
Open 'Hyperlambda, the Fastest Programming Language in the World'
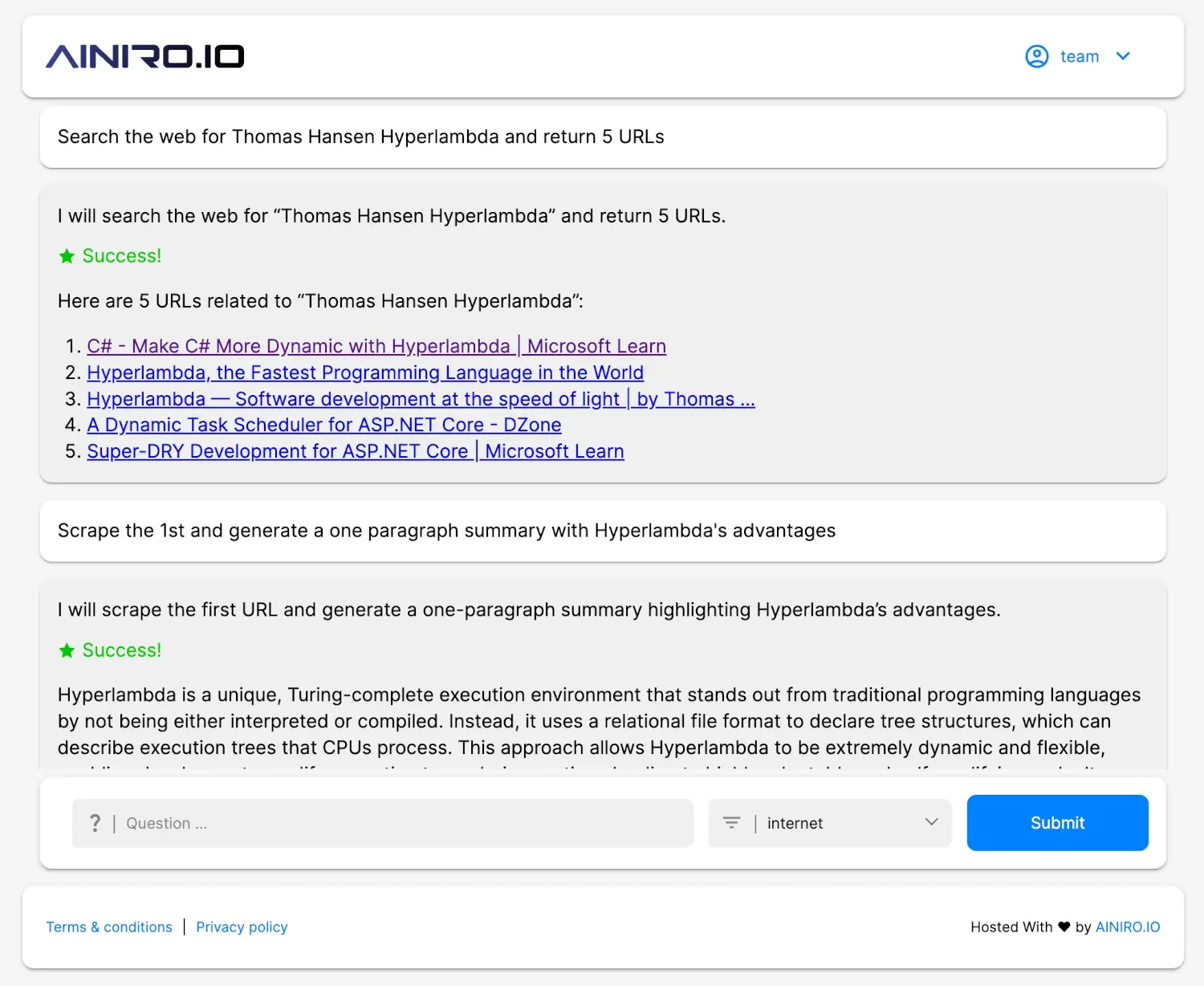click(x=365, y=372)
